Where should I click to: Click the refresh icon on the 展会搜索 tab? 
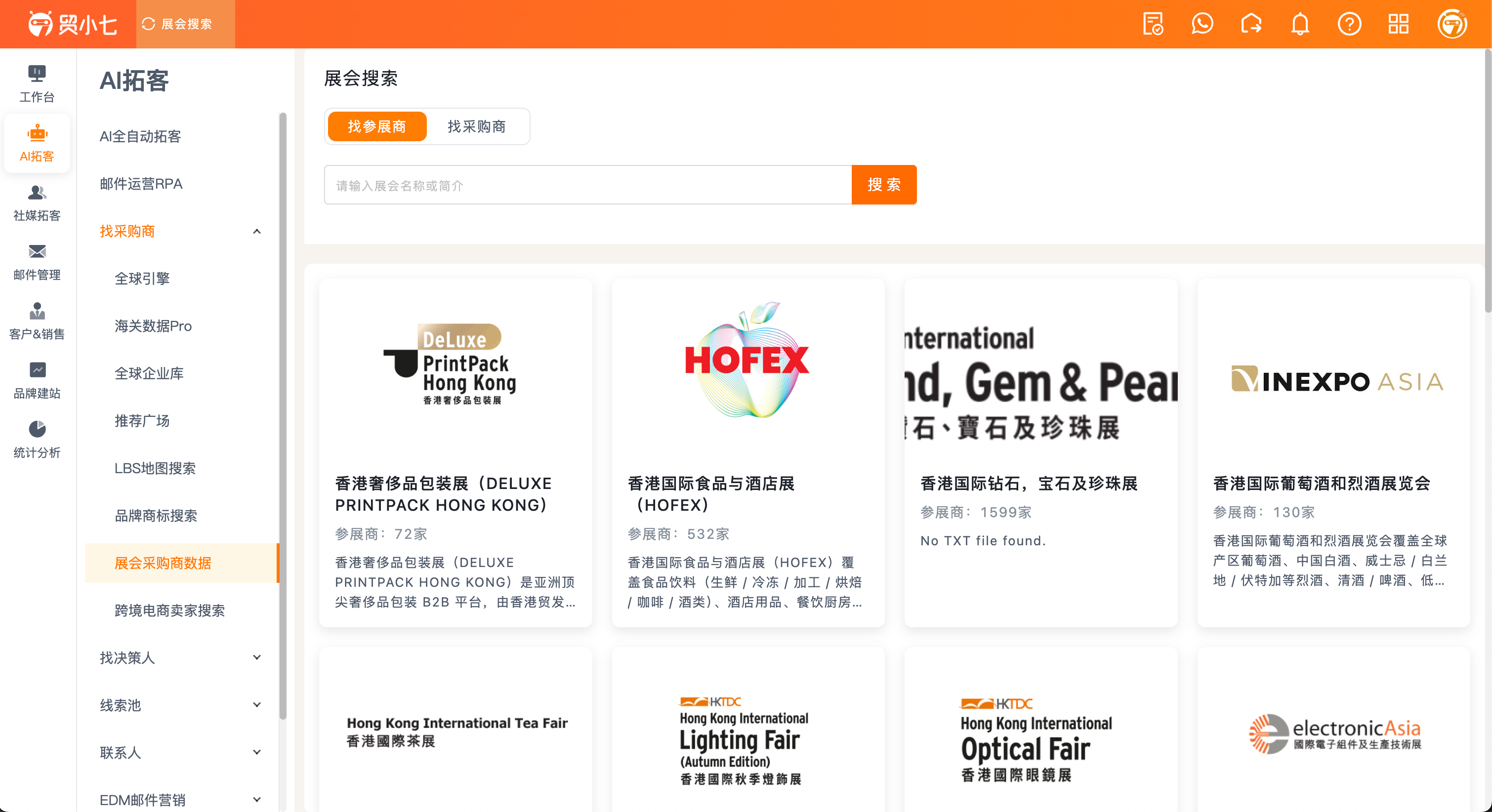point(149,24)
